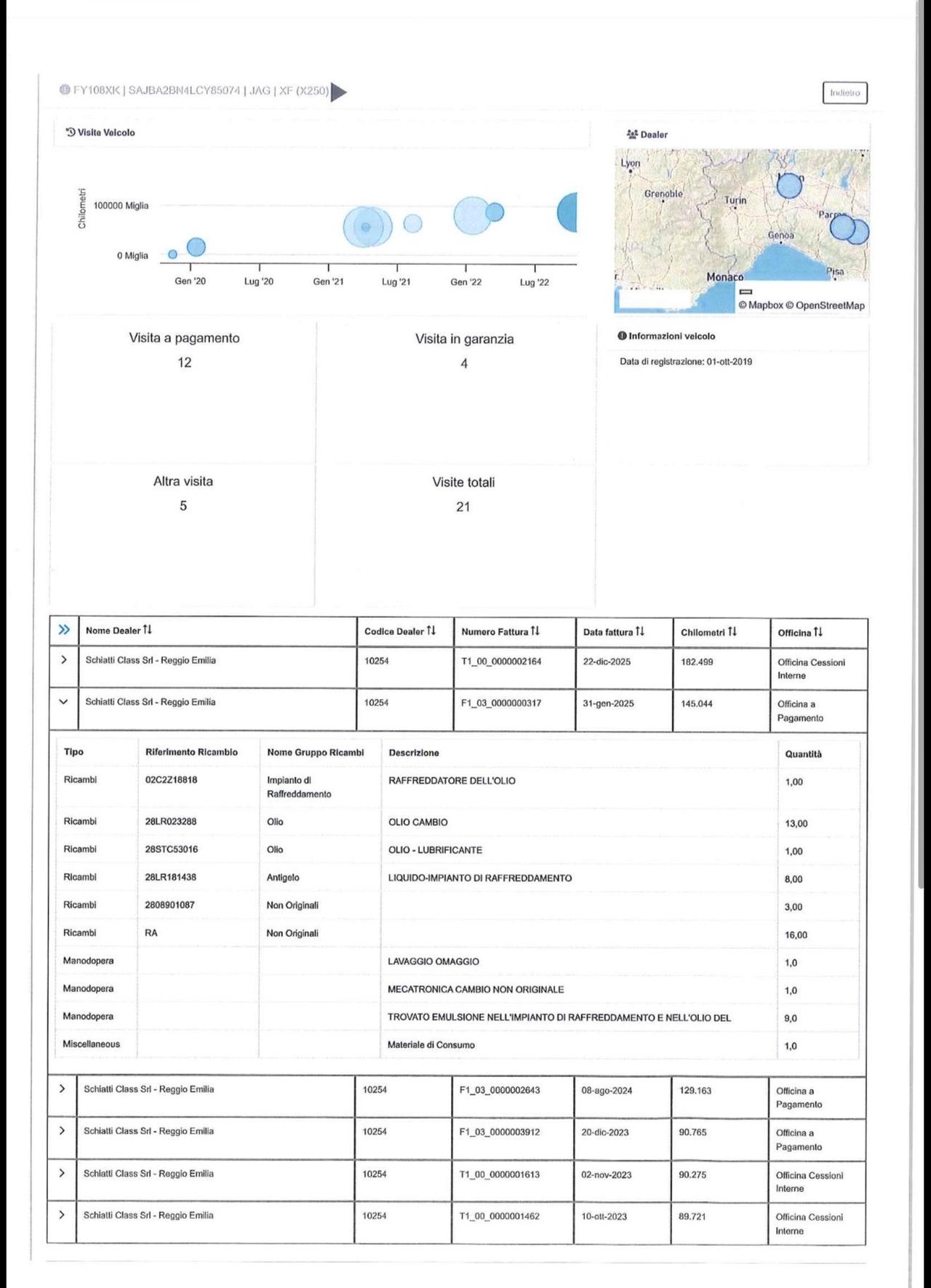931x1288 pixels.
Task: Sort by Officina column arrows
Action: (x=818, y=633)
